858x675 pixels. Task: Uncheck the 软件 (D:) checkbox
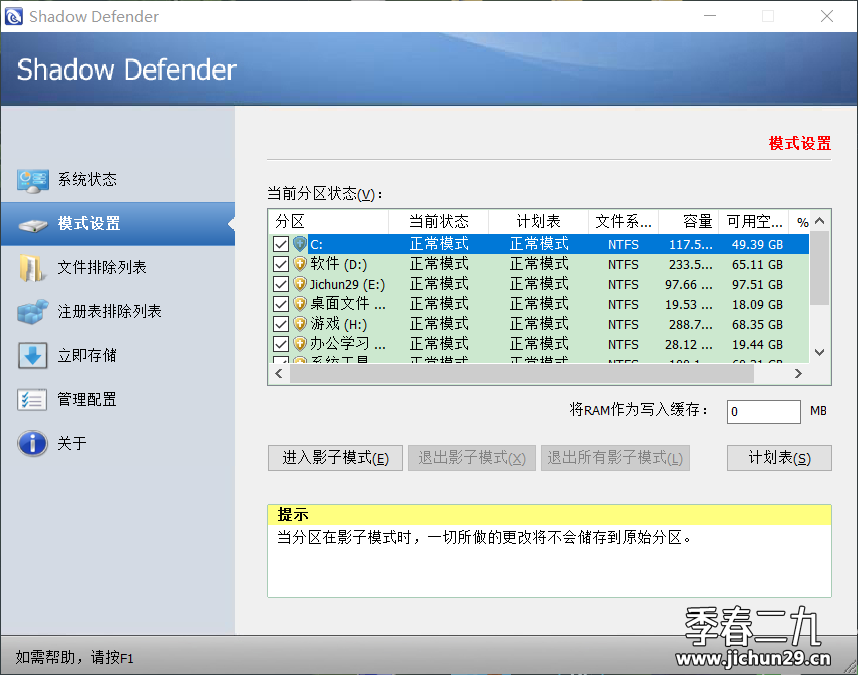(x=281, y=264)
